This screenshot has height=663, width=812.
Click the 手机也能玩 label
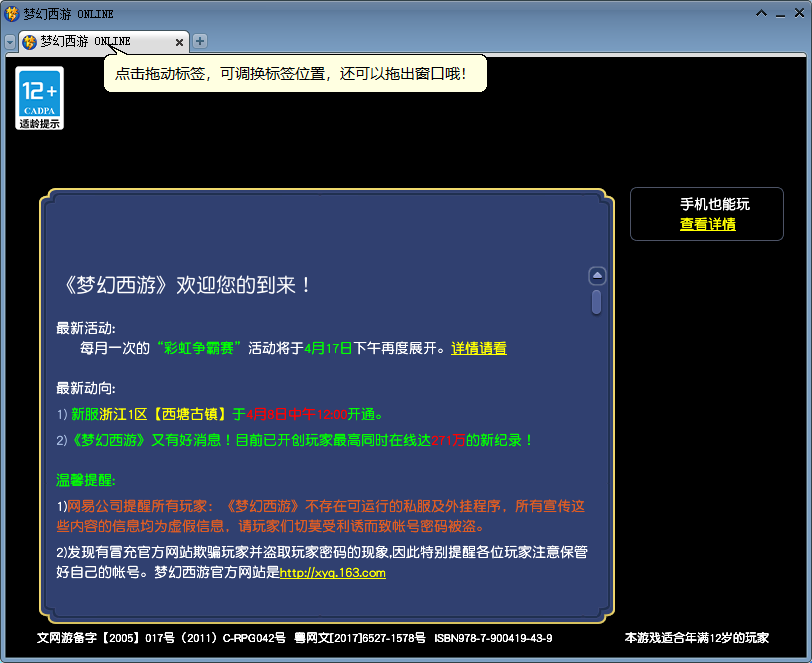point(715,204)
